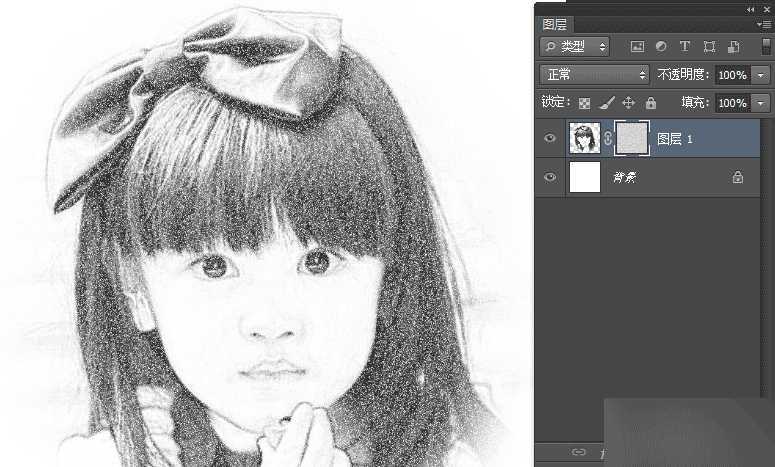This screenshot has height=467, width=775.
Task: Select the 图层 panel tab
Action: pyautogui.click(x=554, y=24)
